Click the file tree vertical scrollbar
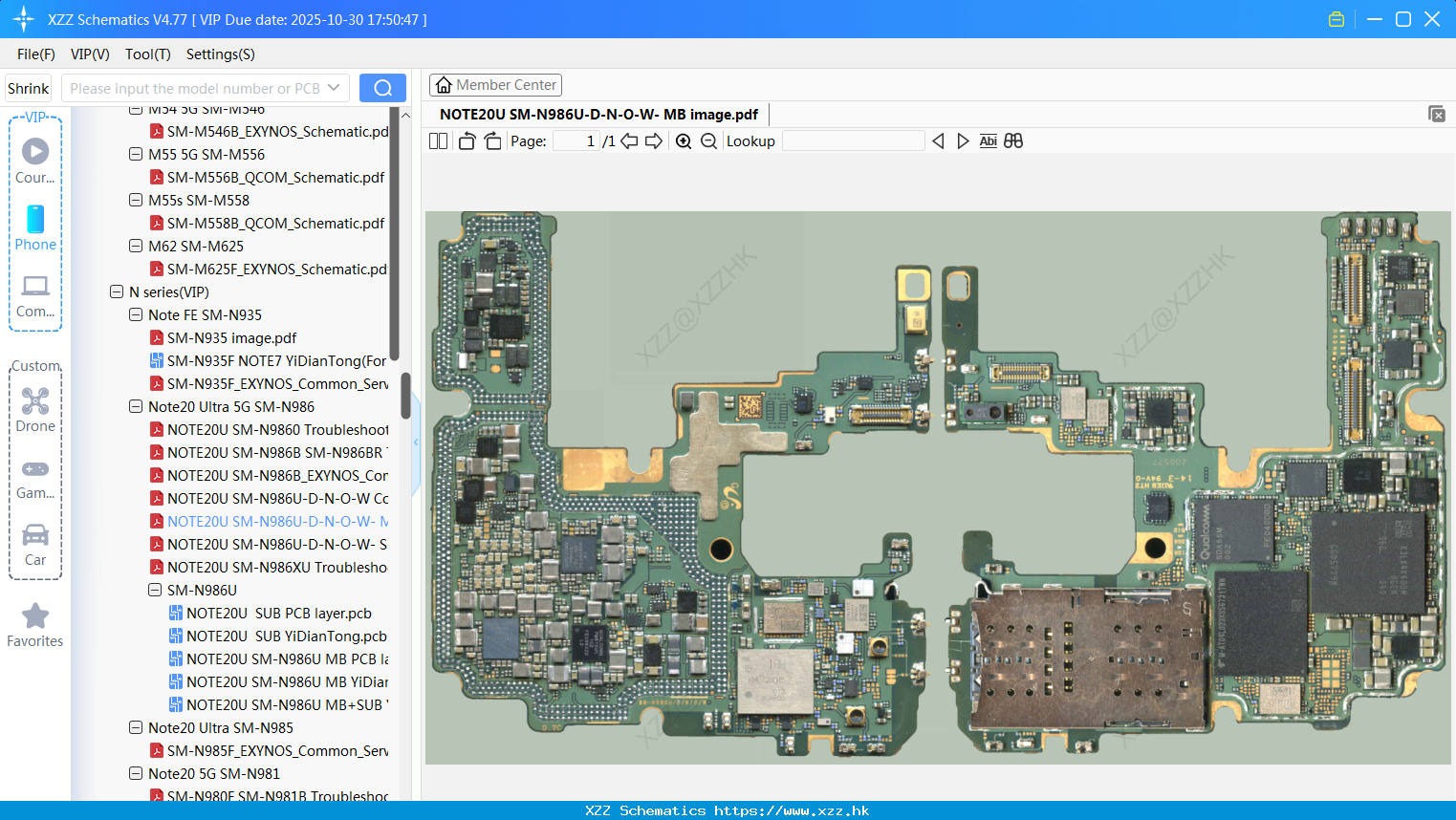The height and width of the screenshot is (820, 1456). (404, 395)
